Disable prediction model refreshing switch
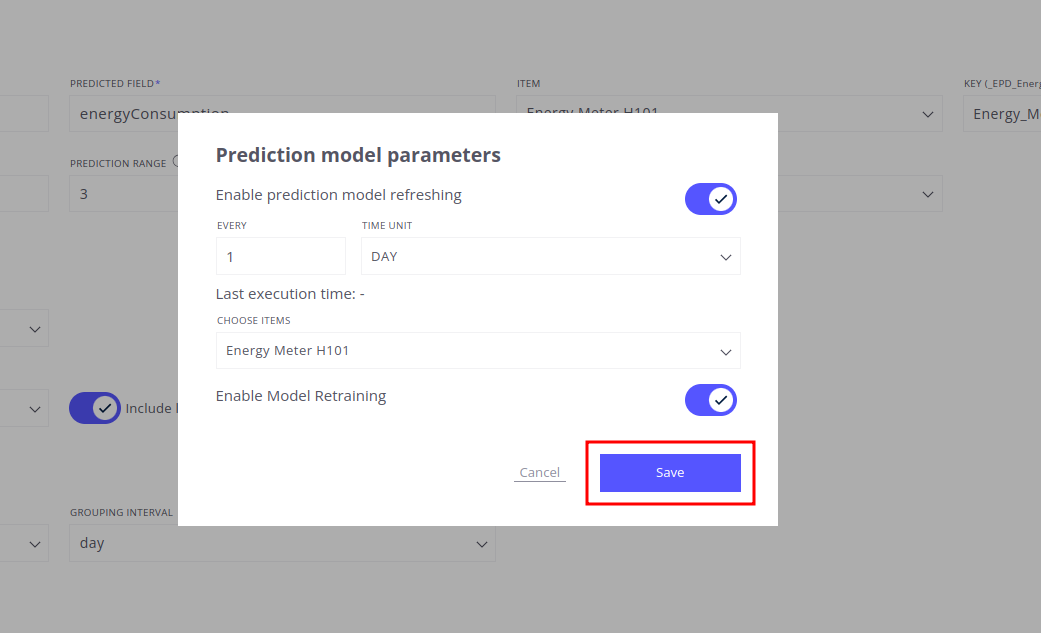The width and height of the screenshot is (1041, 633). pos(711,199)
